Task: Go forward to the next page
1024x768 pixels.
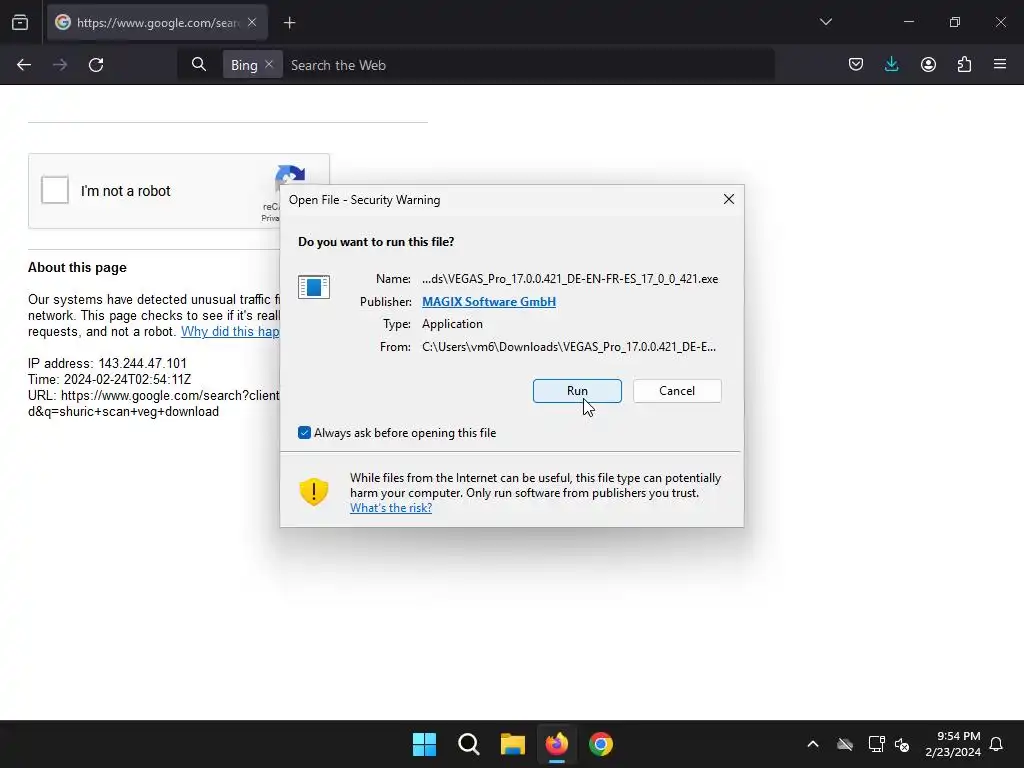Action: [x=59, y=65]
